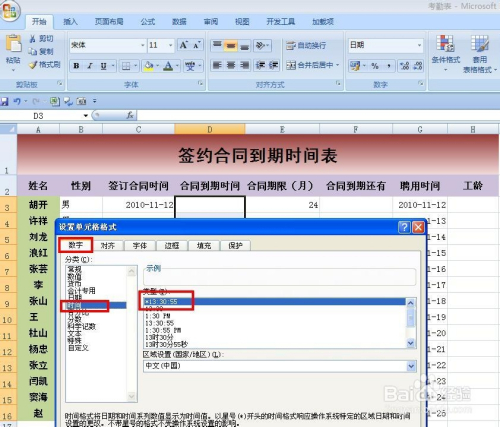Screen dimensions: 500x427
Task: Select 自定义 in the category list
Action: pyautogui.click(x=78, y=348)
